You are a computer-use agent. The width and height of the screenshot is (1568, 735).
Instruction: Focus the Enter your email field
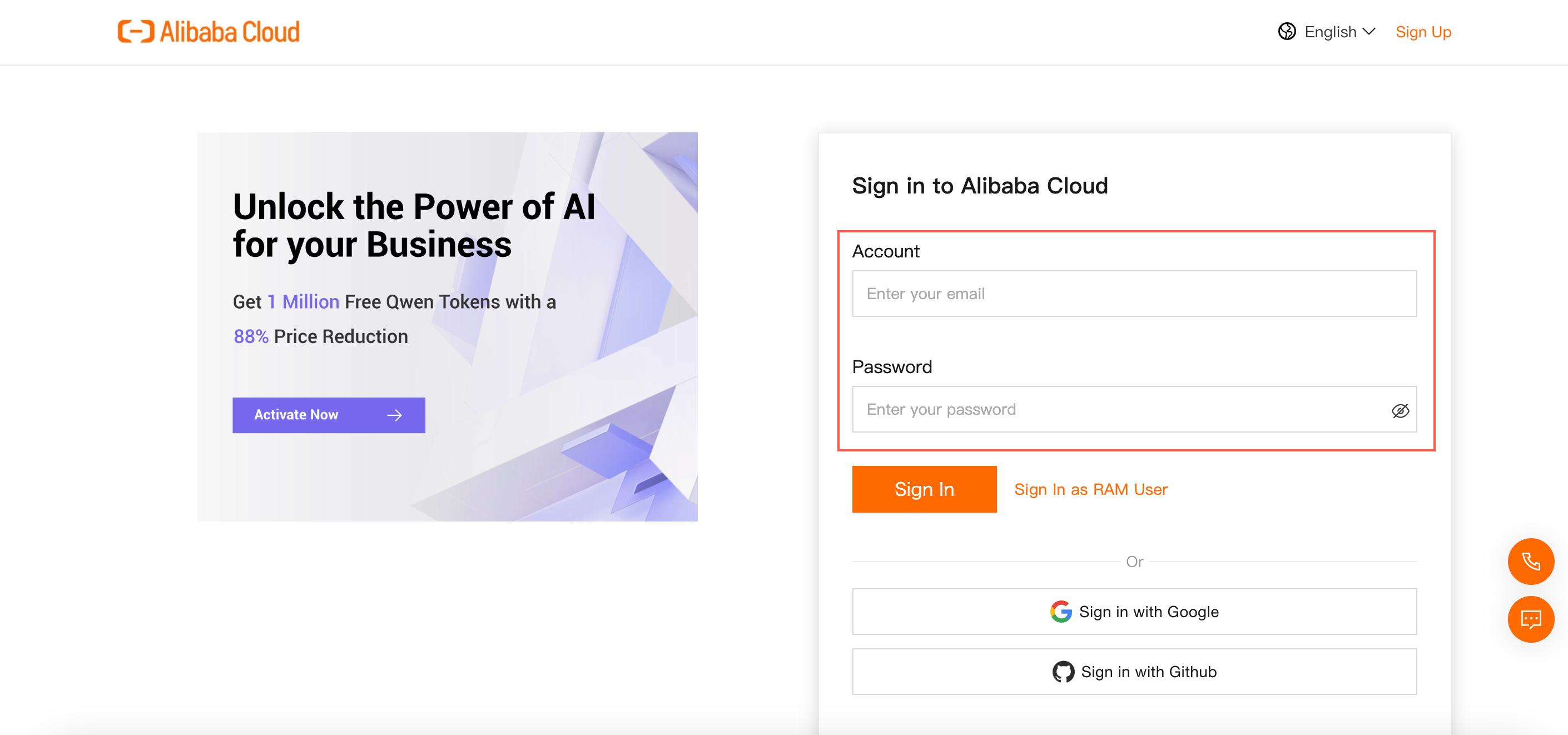[x=1133, y=294]
